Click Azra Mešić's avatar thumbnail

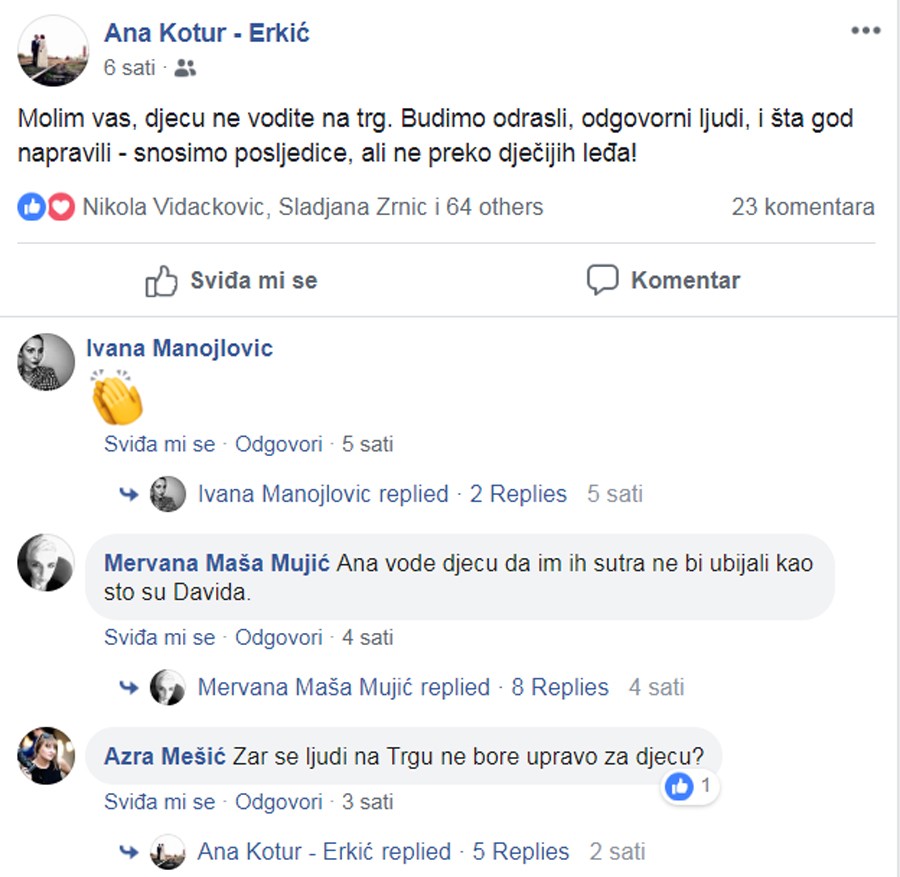[x=46, y=755]
